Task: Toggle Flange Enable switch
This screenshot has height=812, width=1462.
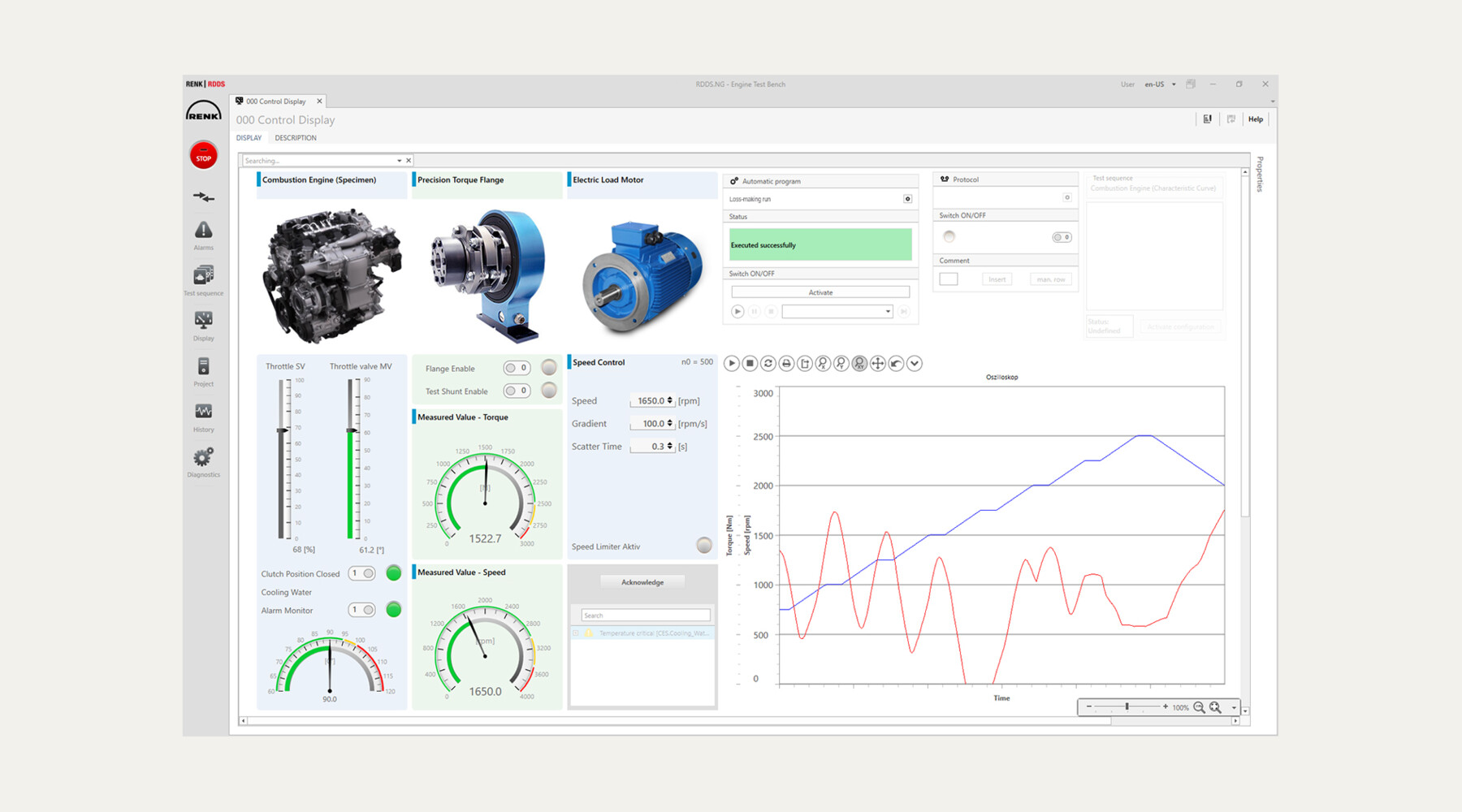Action: 516,368
